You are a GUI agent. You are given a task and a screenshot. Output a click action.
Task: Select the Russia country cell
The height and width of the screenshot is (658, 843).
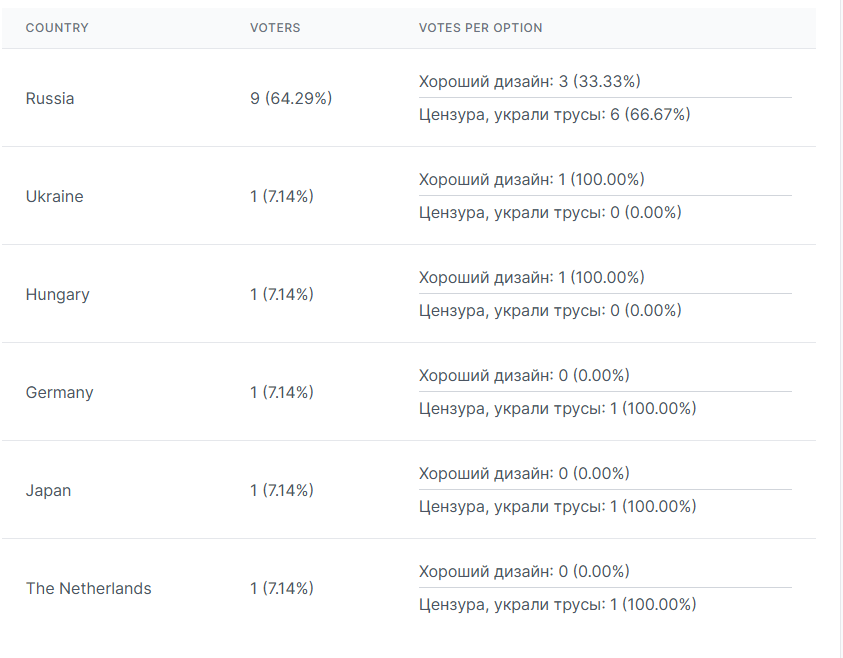pos(50,99)
